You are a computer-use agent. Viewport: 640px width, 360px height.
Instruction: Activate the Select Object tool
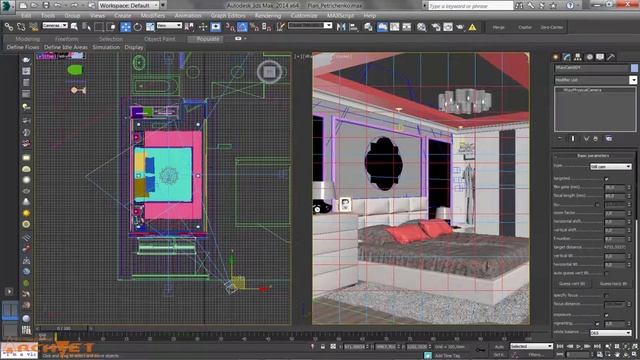click(x=74, y=27)
